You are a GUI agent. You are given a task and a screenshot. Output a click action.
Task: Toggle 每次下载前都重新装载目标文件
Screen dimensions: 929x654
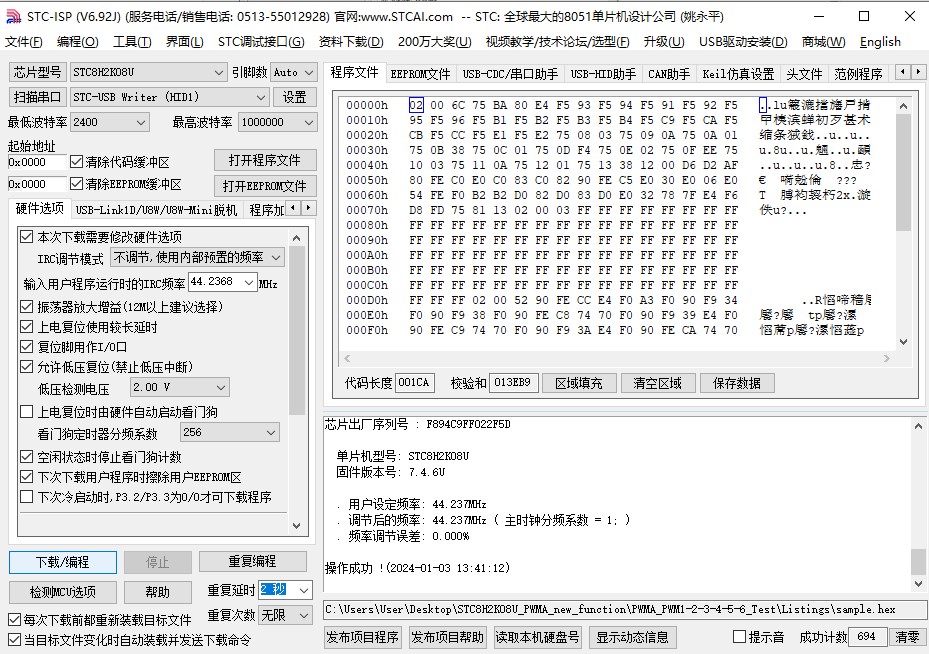point(14,620)
